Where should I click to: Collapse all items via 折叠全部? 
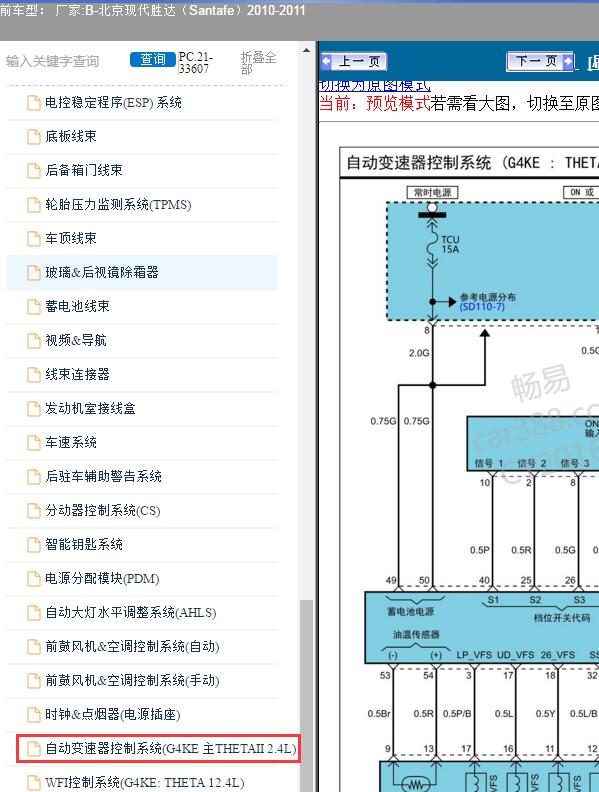point(259,63)
